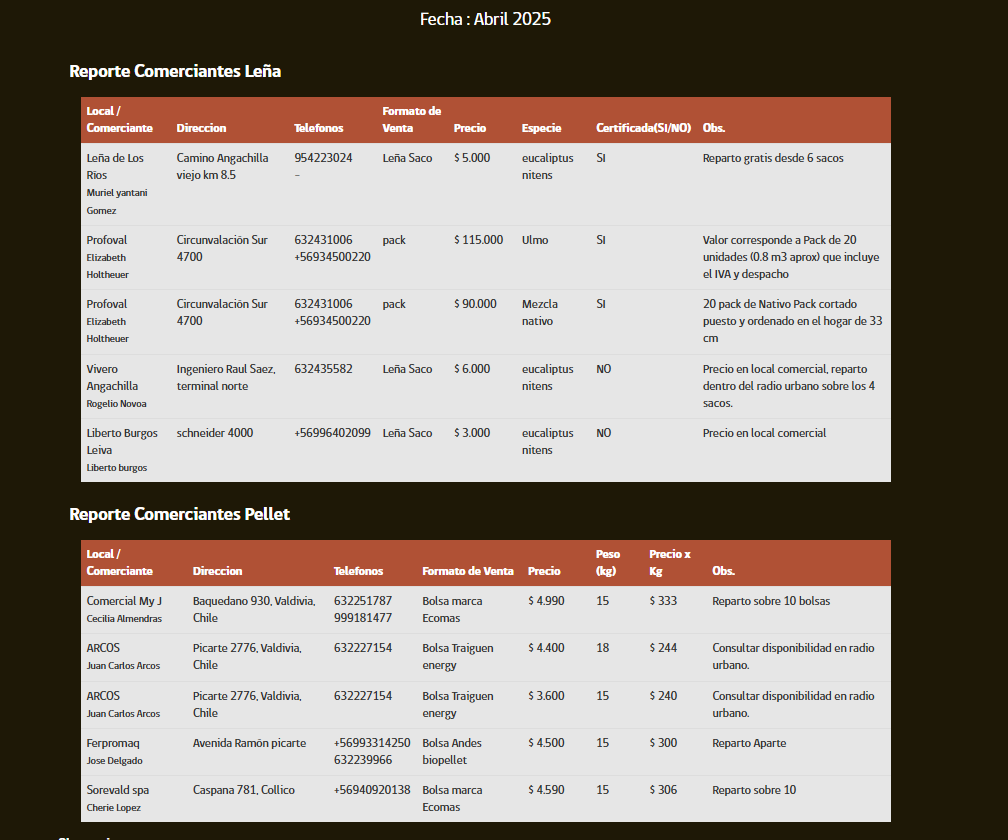Select phone number 632251787
This screenshot has height=840, width=1008.
coord(363,601)
